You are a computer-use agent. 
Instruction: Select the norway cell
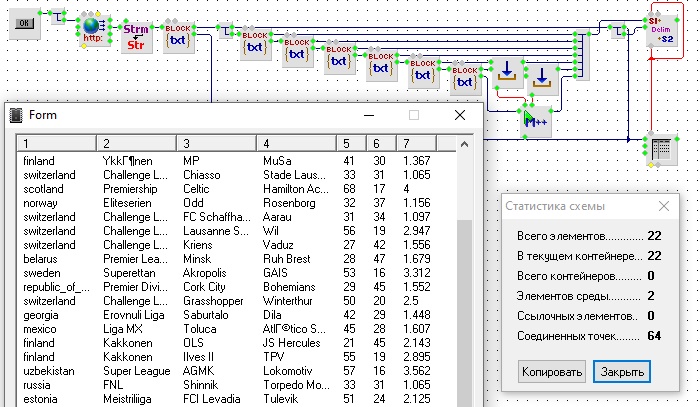point(40,203)
